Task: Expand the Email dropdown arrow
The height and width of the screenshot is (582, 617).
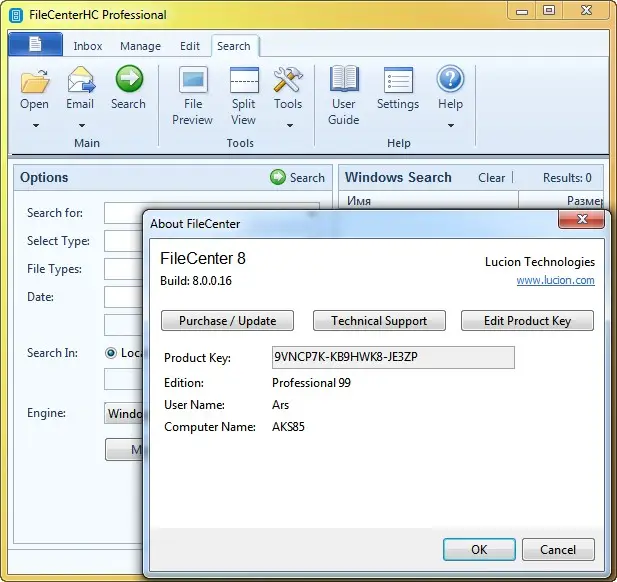Action: [x=82, y=126]
